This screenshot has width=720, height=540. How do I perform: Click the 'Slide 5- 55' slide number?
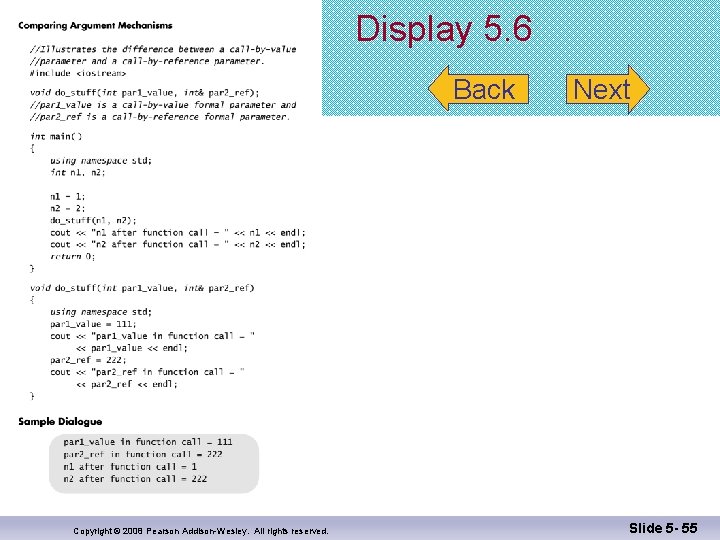coord(663,528)
